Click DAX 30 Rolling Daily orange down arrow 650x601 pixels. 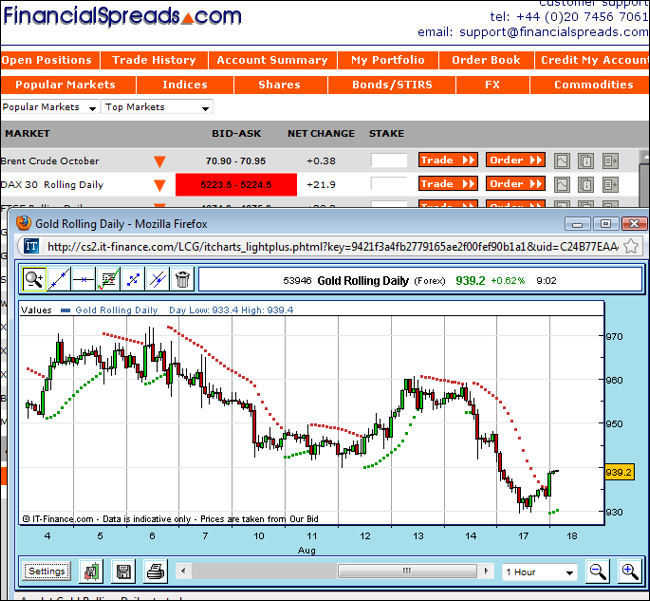point(160,185)
